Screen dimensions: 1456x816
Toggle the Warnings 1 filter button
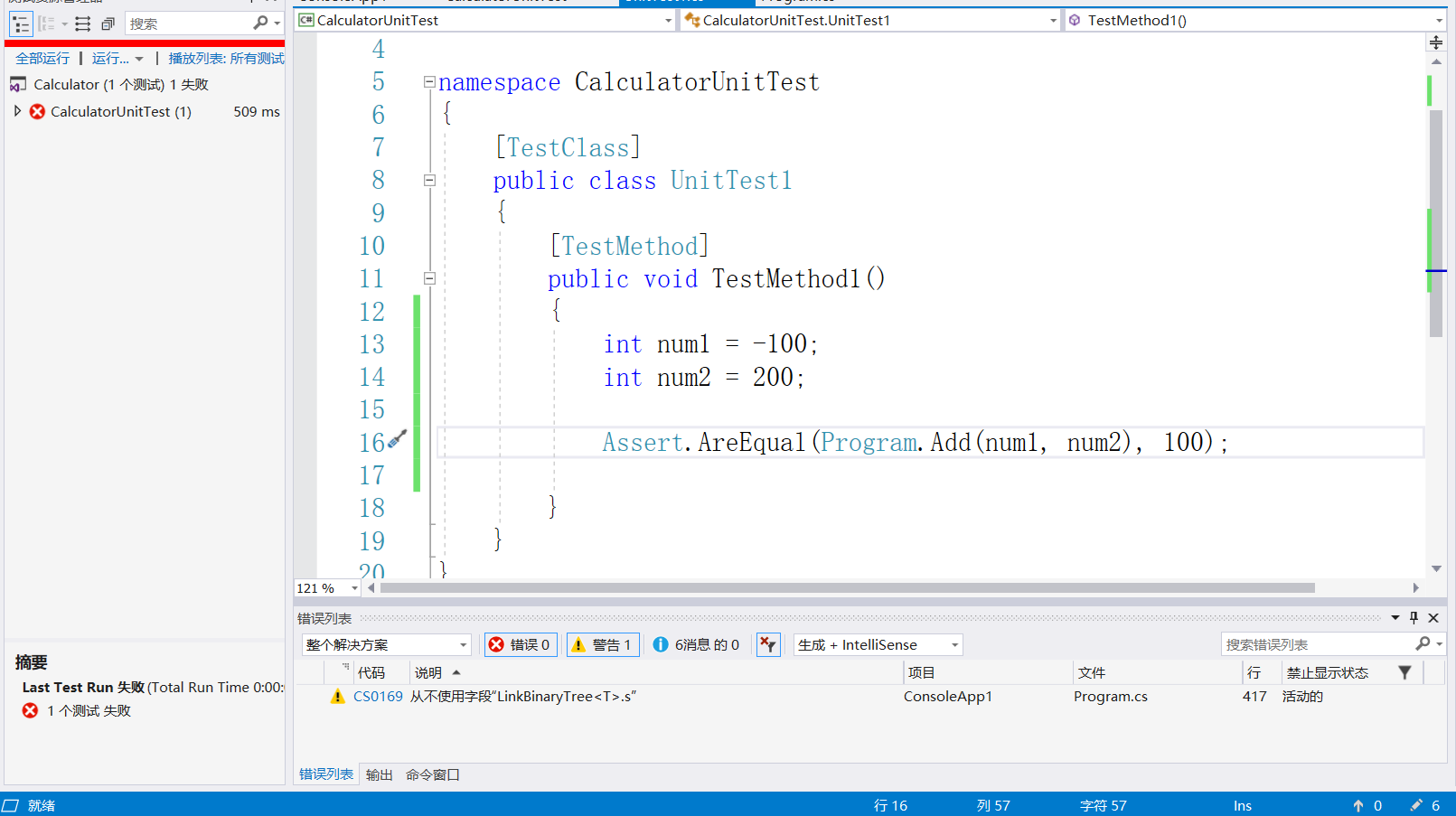(x=603, y=644)
